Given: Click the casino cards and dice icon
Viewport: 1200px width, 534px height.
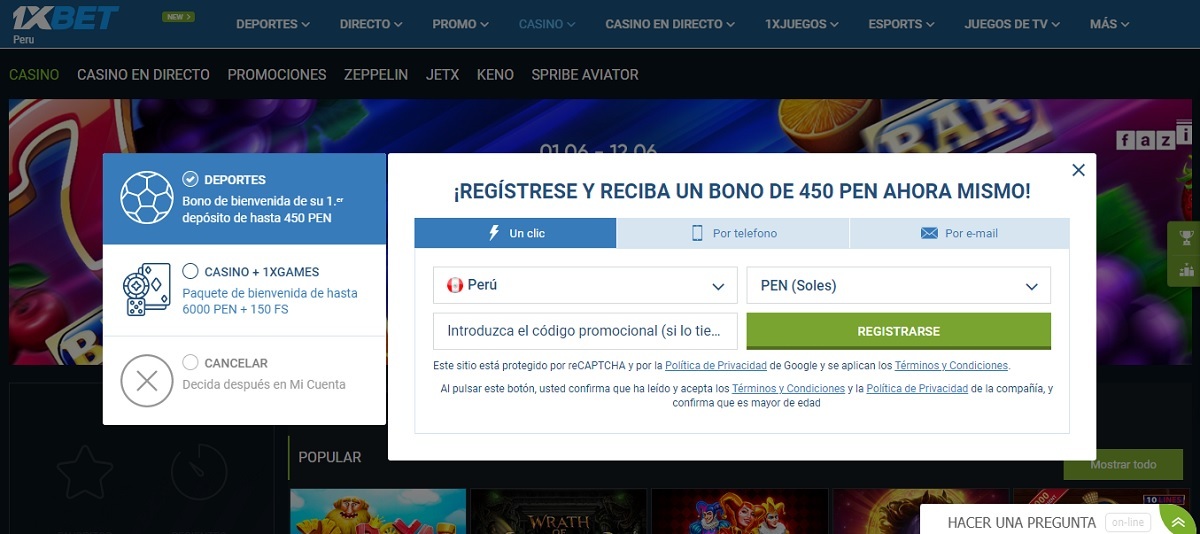Looking at the screenshot, I should pyautogui.click(x=147, y=290).
